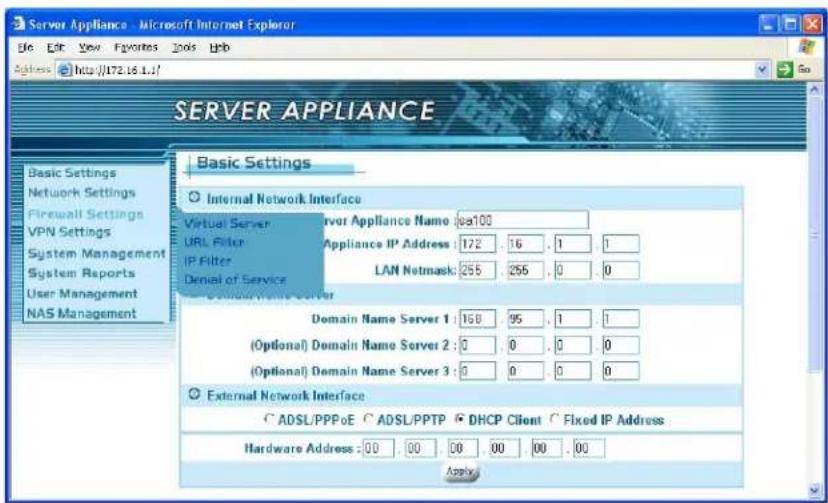Image resolution: width=828 pixels, height=503 pixels.
Task: Open the Help menu
Action: tap(219, 48)
